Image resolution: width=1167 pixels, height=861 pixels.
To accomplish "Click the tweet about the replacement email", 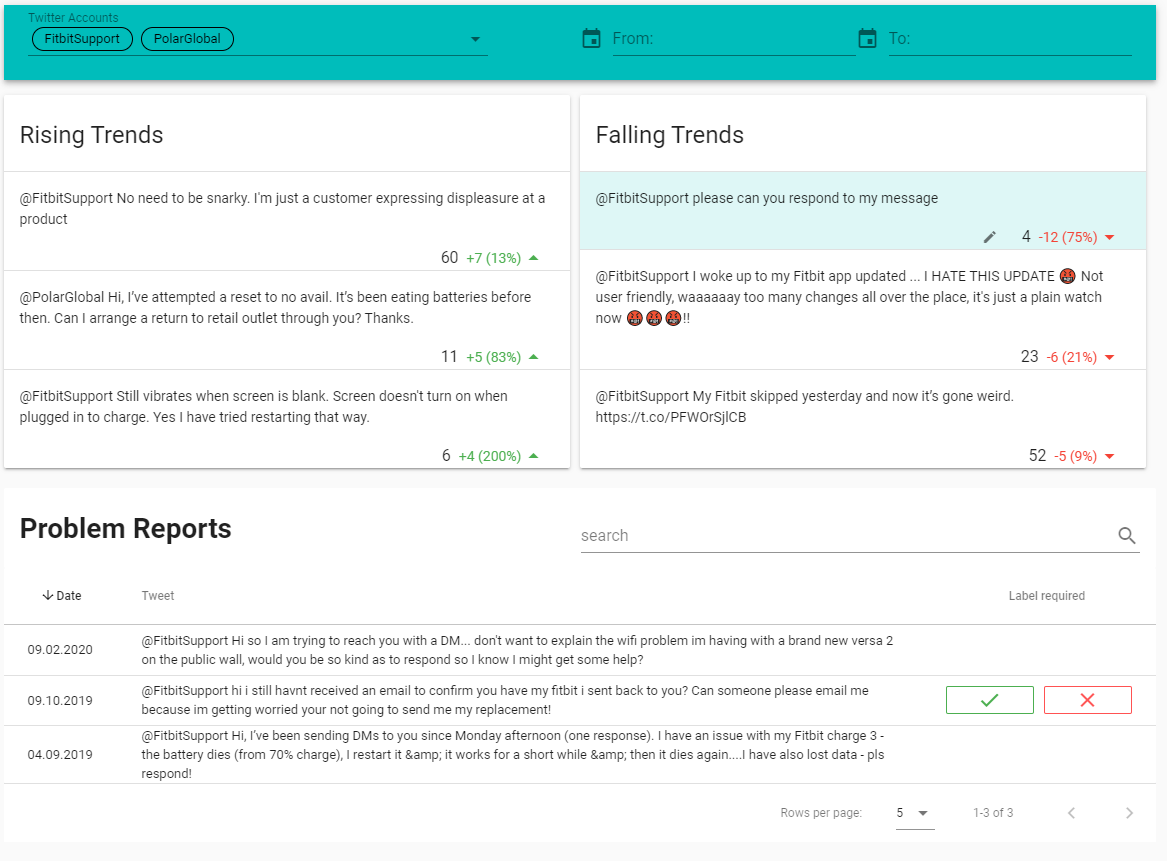I will click(x=505, y=700).
